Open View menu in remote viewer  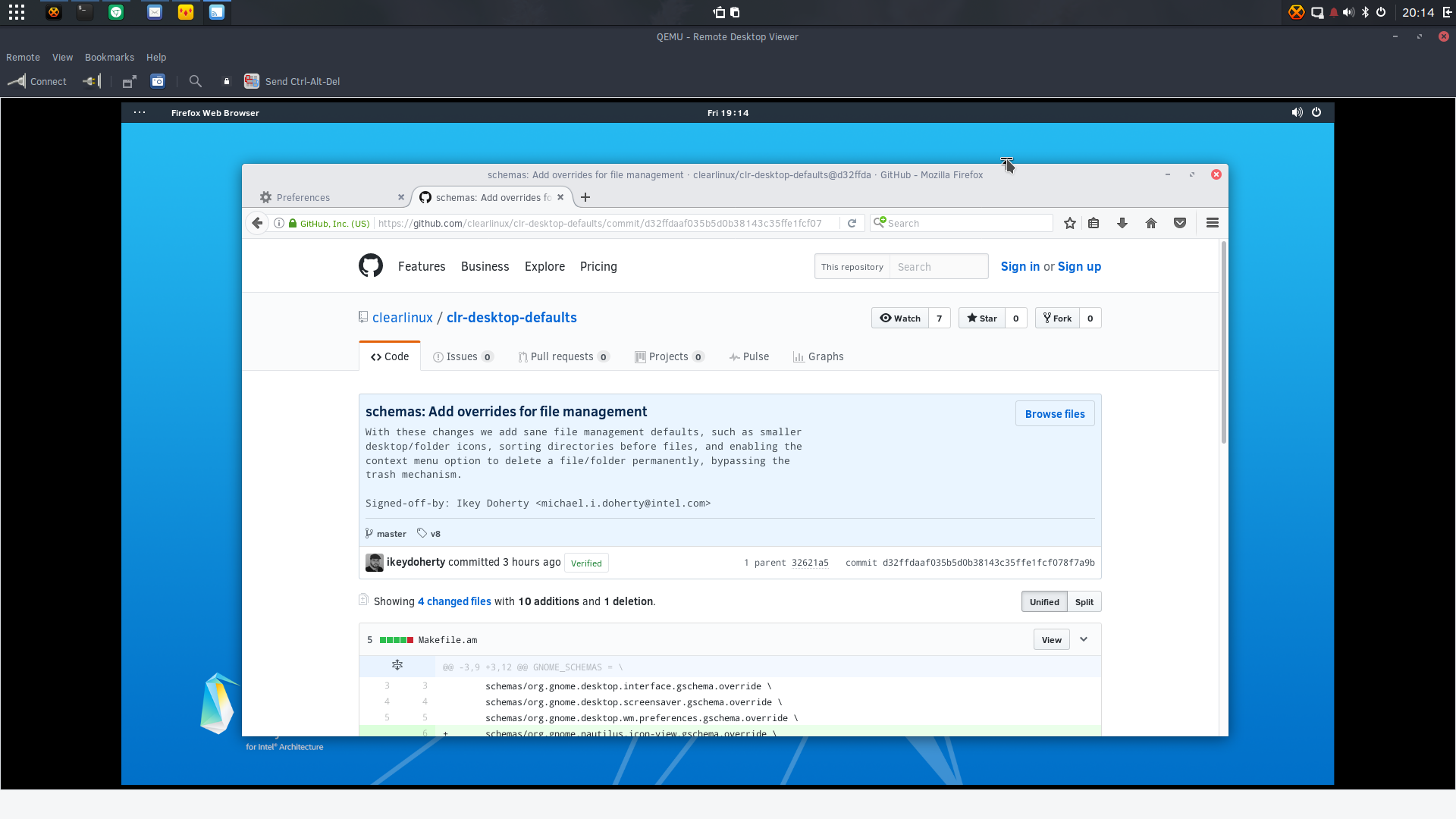62,58
